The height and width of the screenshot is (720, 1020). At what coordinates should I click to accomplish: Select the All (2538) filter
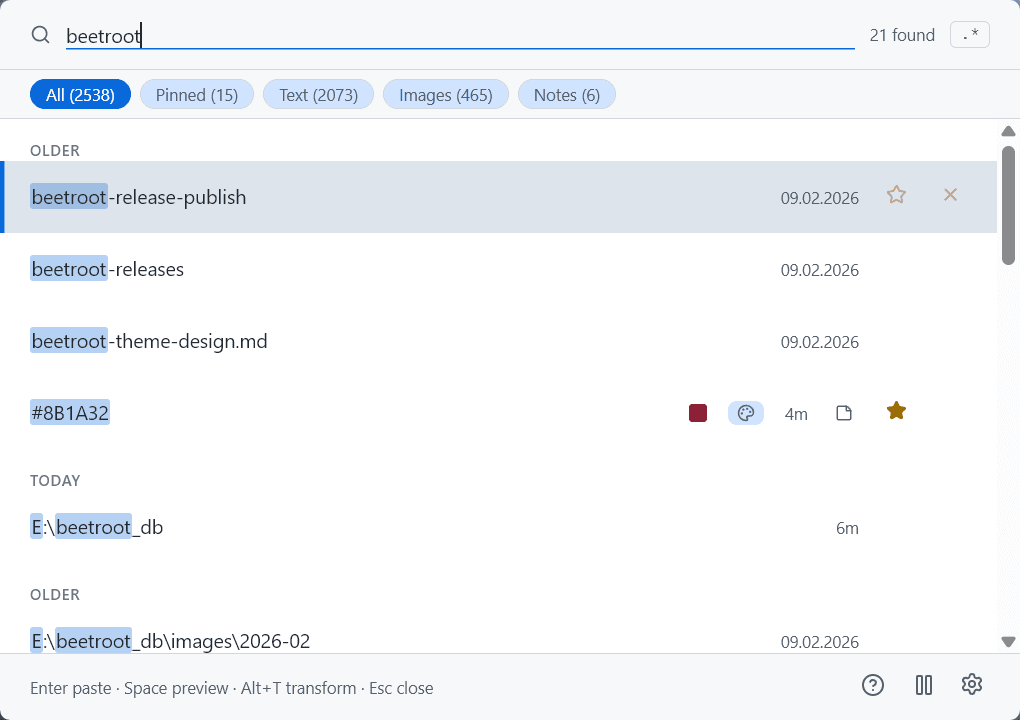(x=80, y=95)
